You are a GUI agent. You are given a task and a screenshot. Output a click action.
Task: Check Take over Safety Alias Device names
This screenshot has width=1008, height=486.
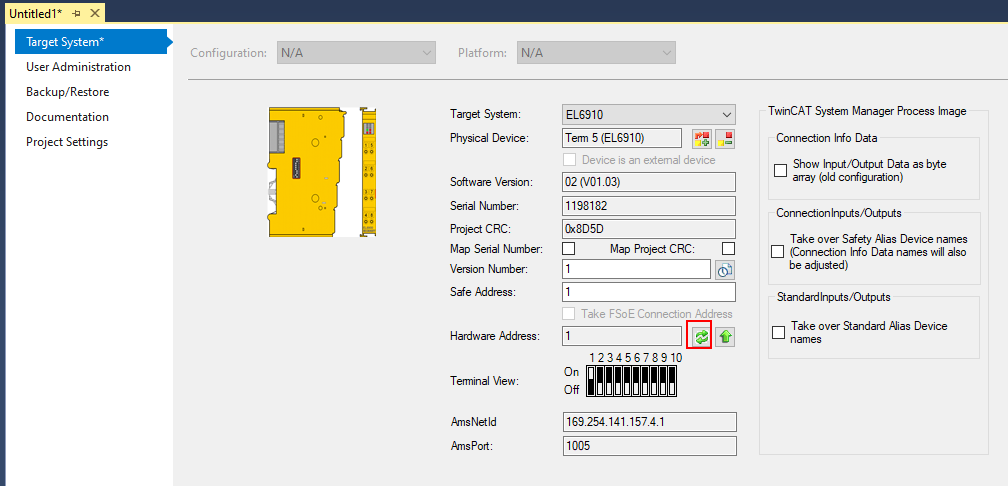tap(778, 252)
